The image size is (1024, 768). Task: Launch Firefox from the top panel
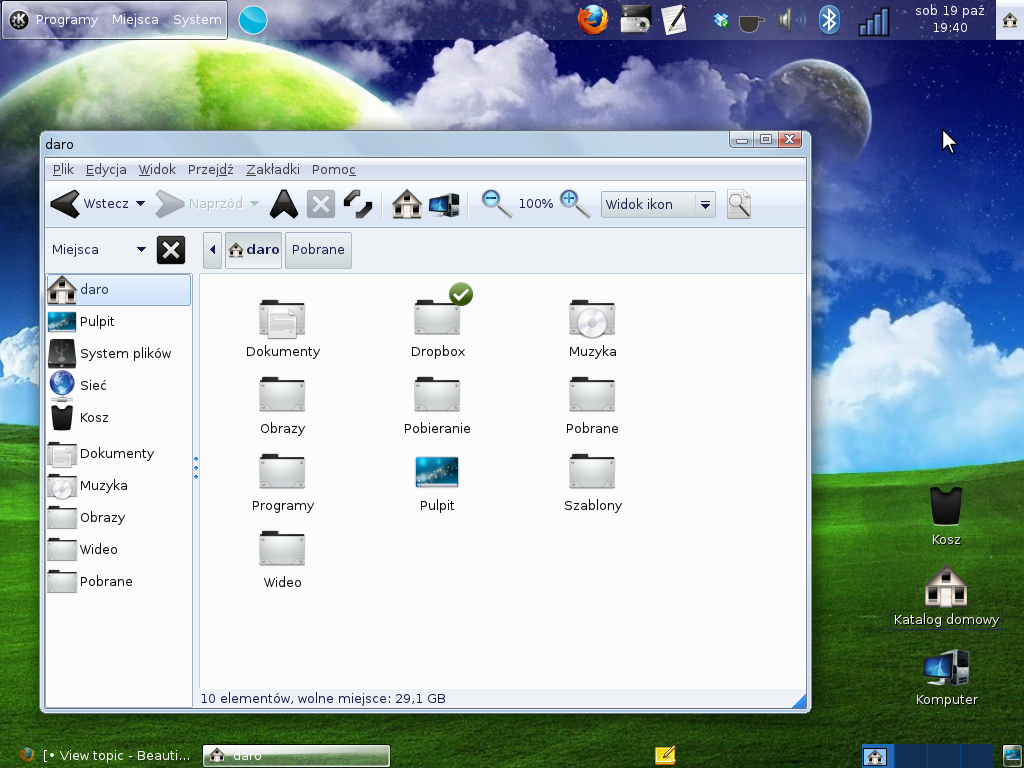[592, 19]
